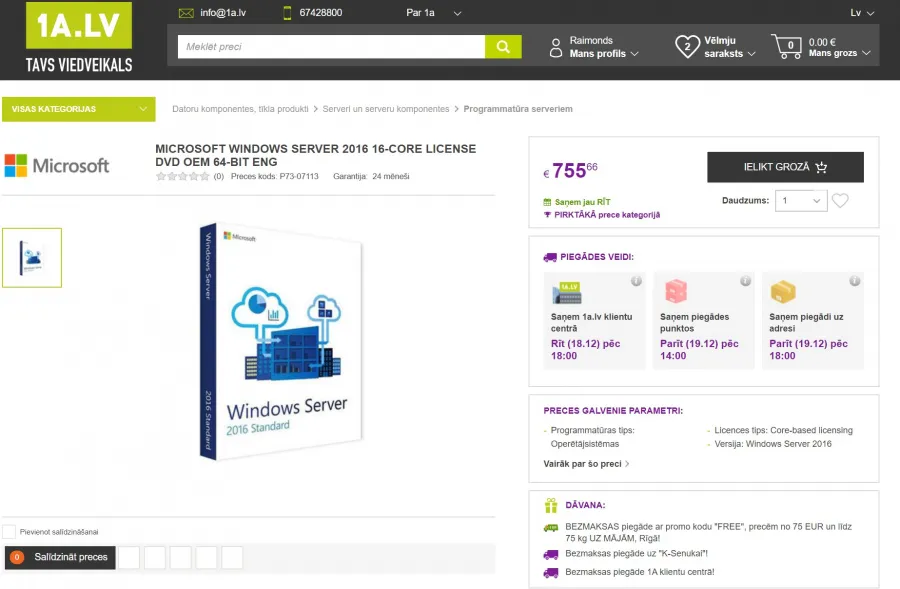This screenshot has width=900, height=589.
Task: Click the Garantija: 24 mēneši text
Action: [371, 176]
